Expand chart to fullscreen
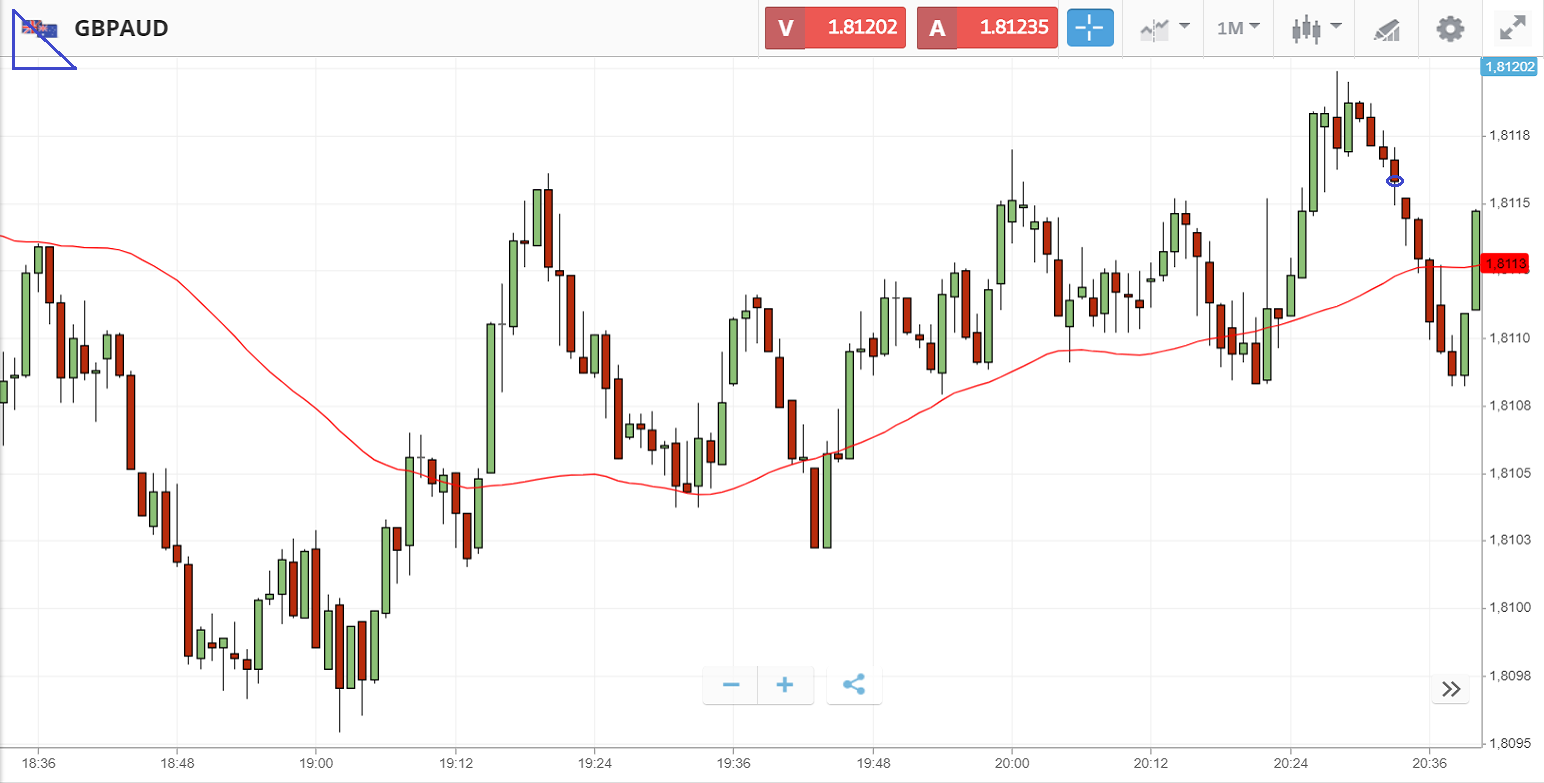The width and height of the screenshot is (1544, 783). click(1511, 28)
